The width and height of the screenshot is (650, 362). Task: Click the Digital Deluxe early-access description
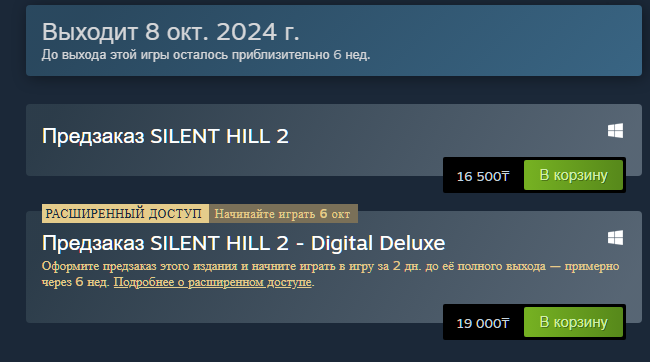pyautogui.click(x=330, y=274)
